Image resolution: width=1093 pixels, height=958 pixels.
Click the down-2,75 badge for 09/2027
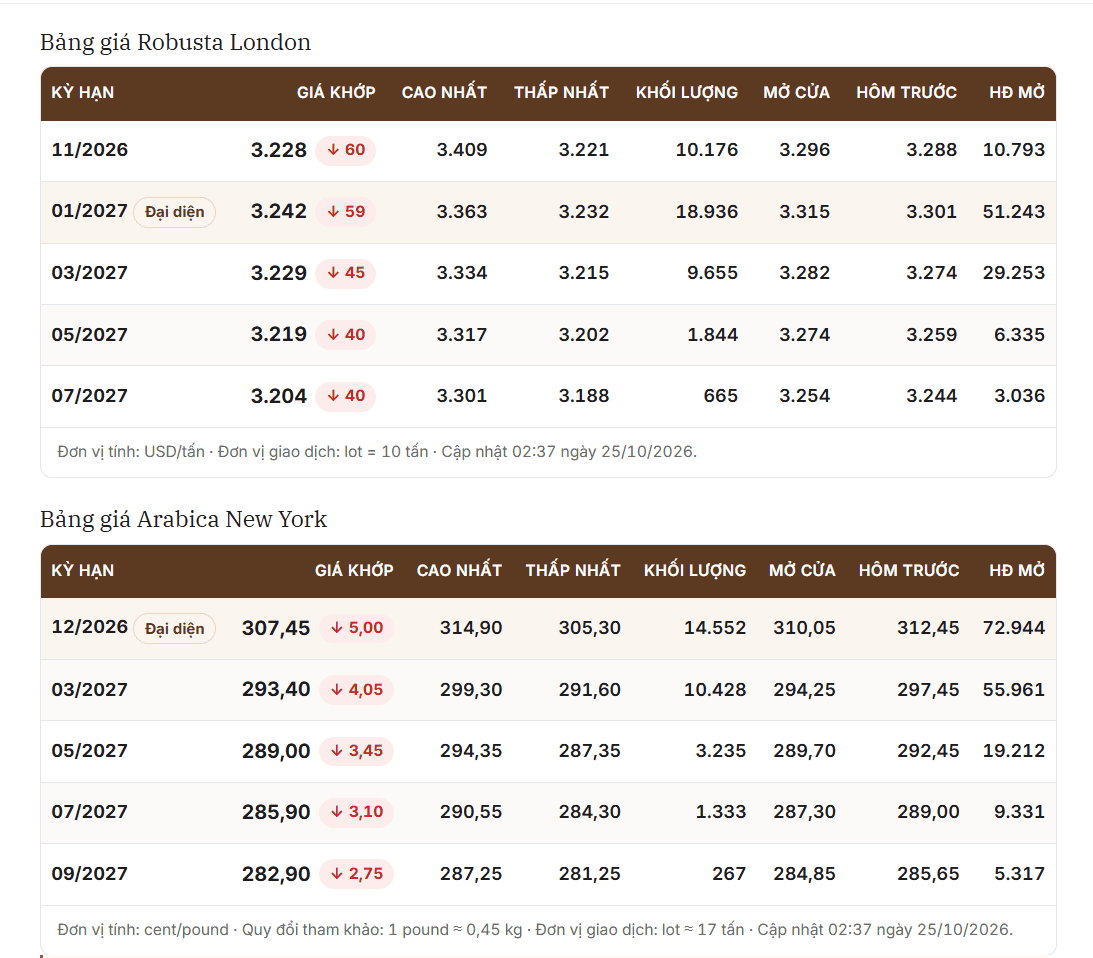pyautogui.click(x=356, y=874)
